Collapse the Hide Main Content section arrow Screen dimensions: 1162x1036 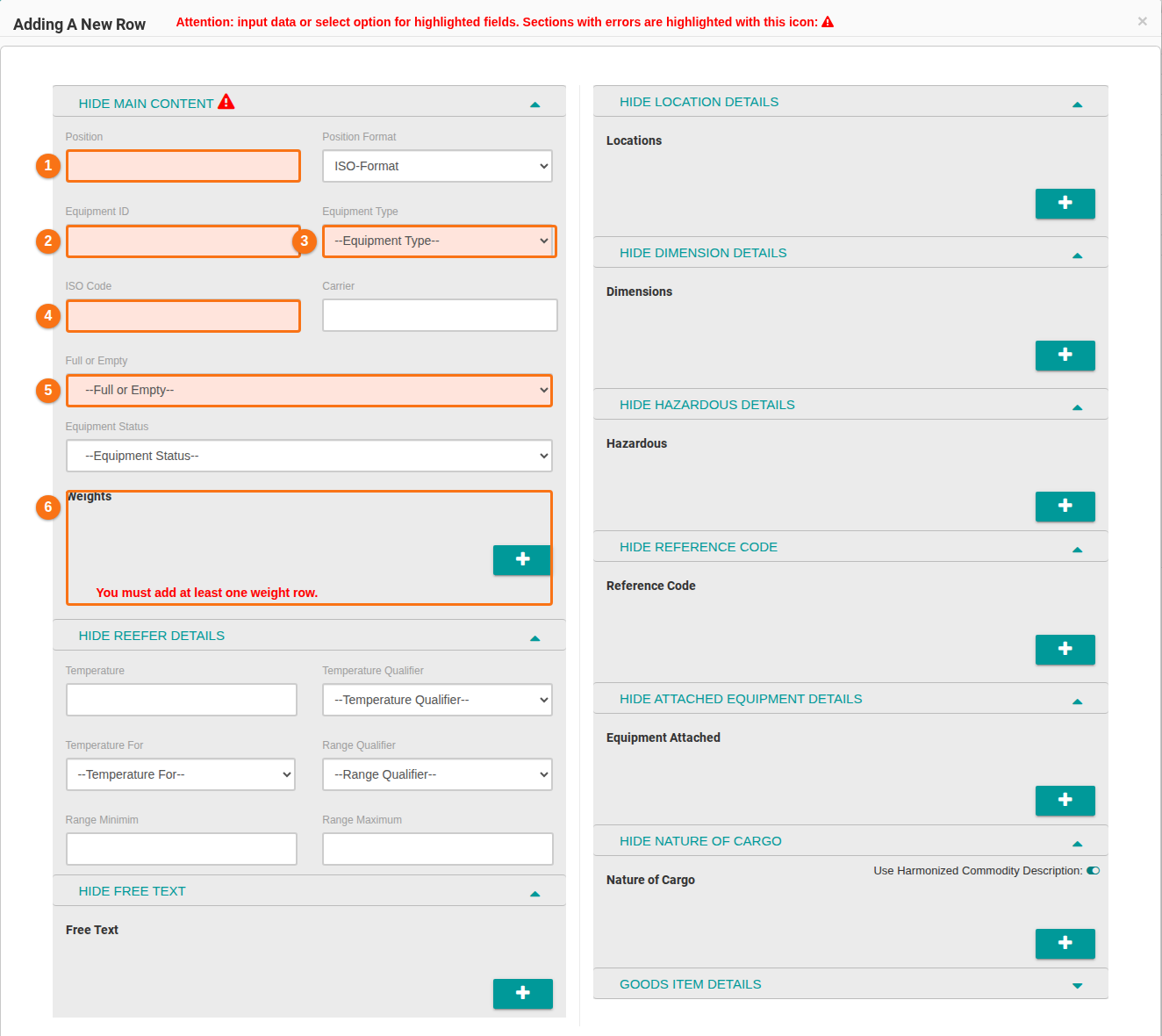click(535, 104)
